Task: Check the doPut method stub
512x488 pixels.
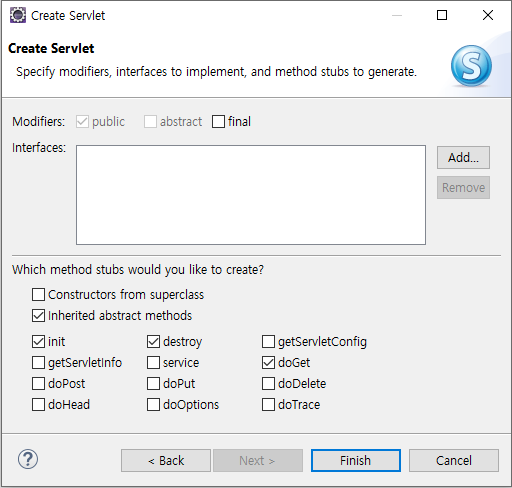Action: (153, 384)
